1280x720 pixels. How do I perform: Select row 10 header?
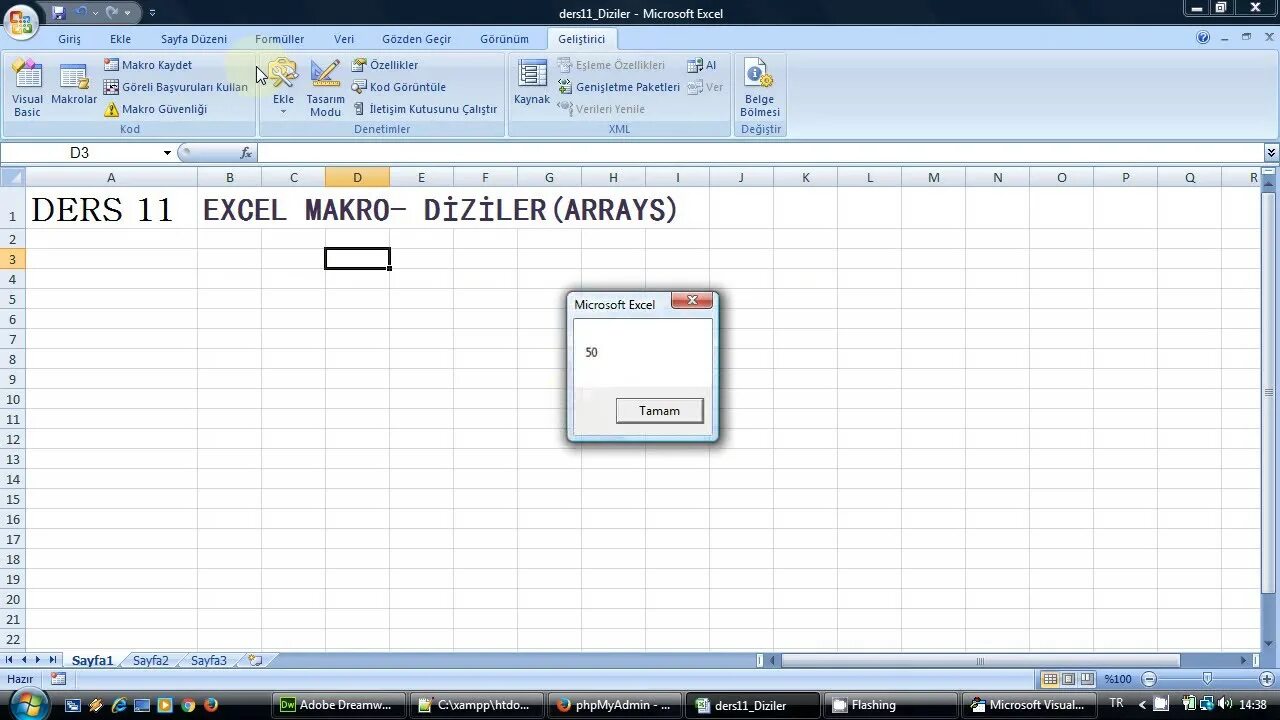coord(13,399)
